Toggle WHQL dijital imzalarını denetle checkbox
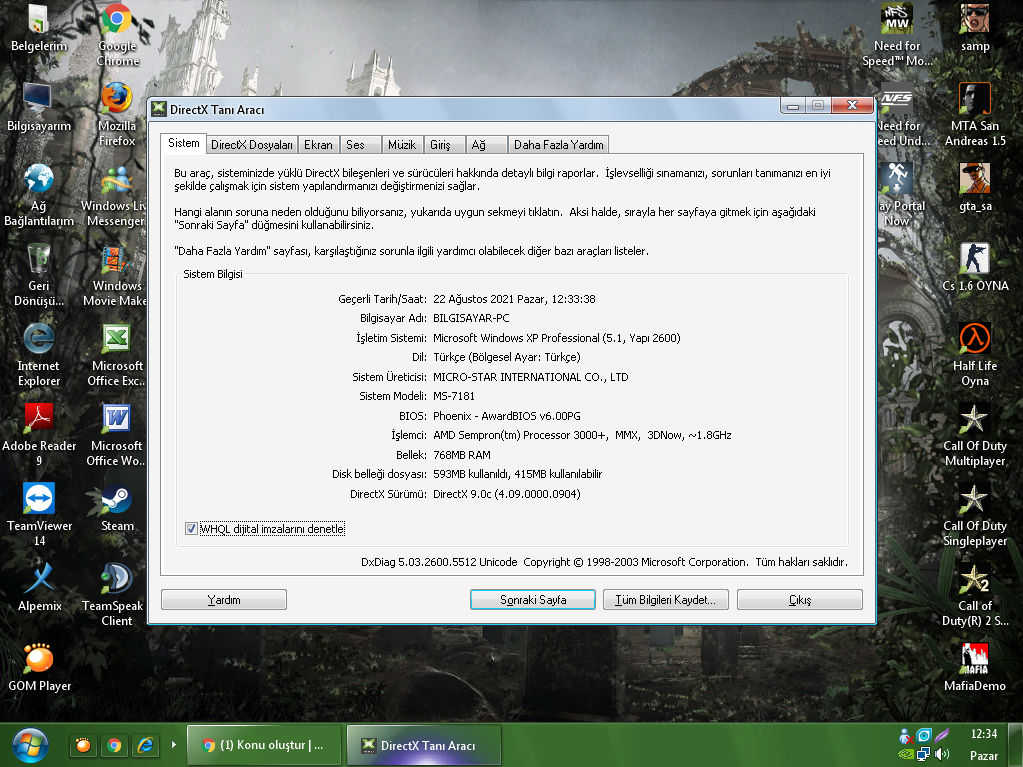The width and height of the screenshot is (1023, 767). tap(191, 528)
